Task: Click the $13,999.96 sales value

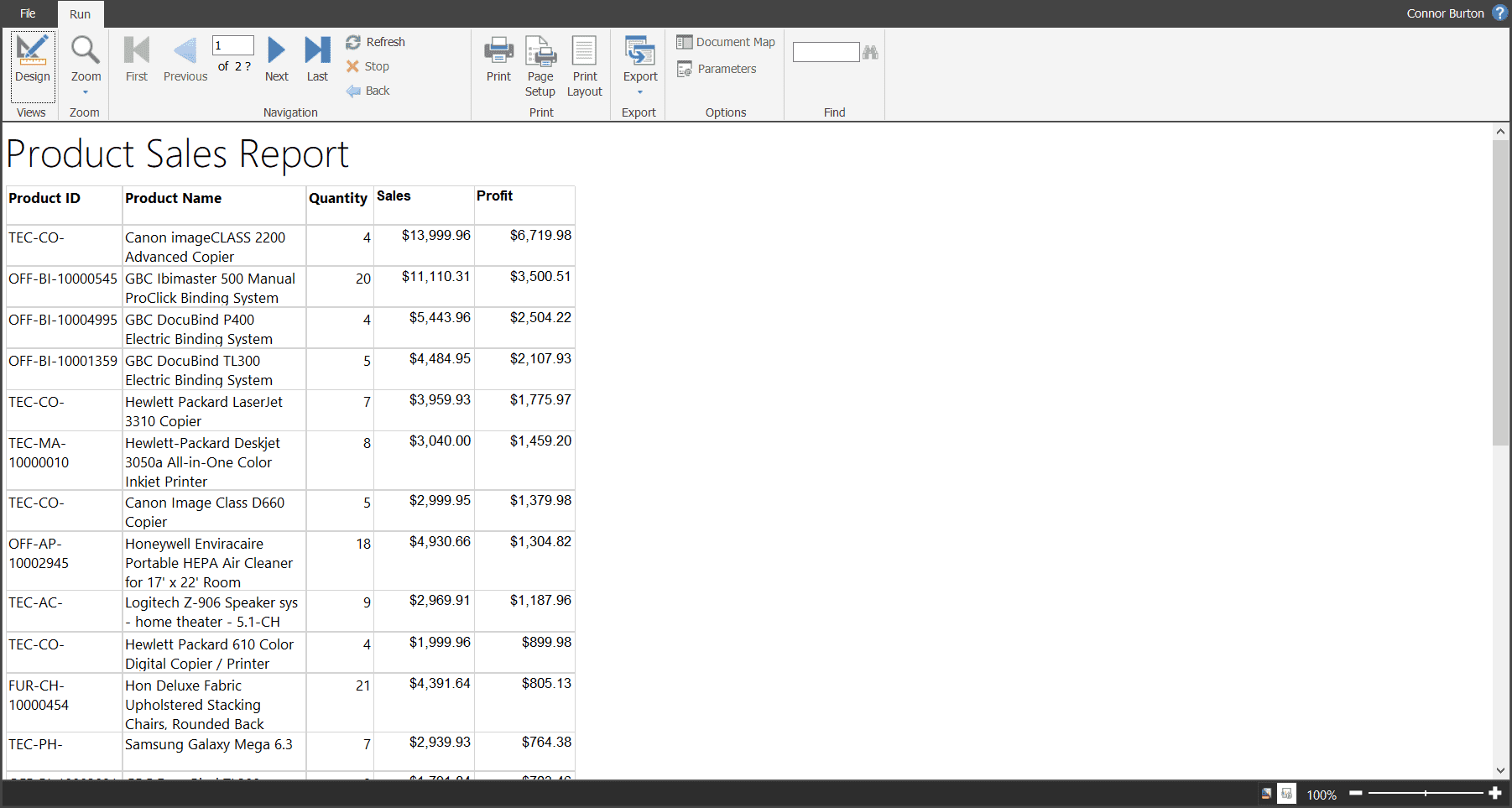Action: (x=436, y=235)
